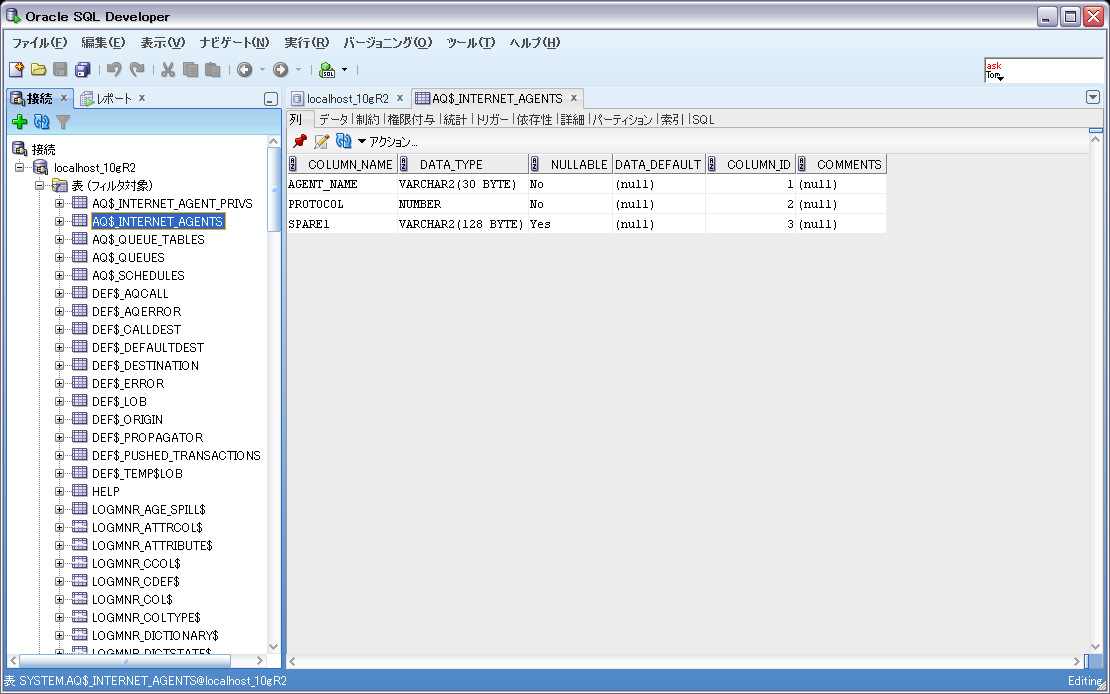This screenshot has height=694, width=1110.
Task: Open the ヘルプ(H) menu
Action: click(x=535, y=42)
